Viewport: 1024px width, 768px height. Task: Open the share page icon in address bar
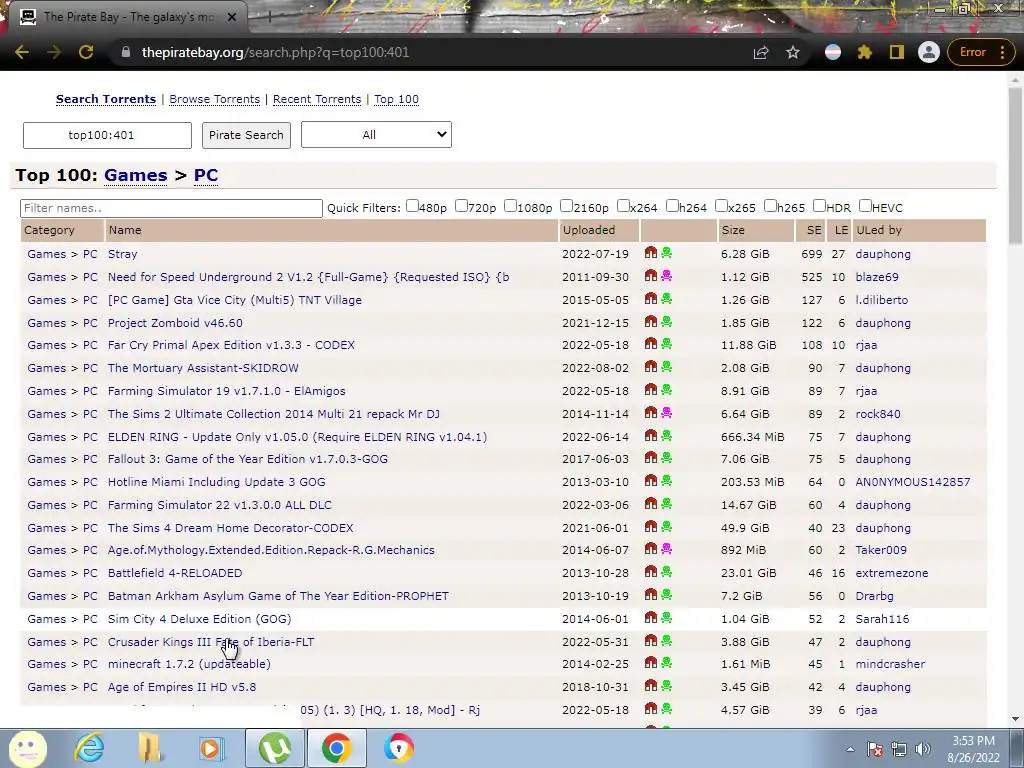[x=761, y=52]
